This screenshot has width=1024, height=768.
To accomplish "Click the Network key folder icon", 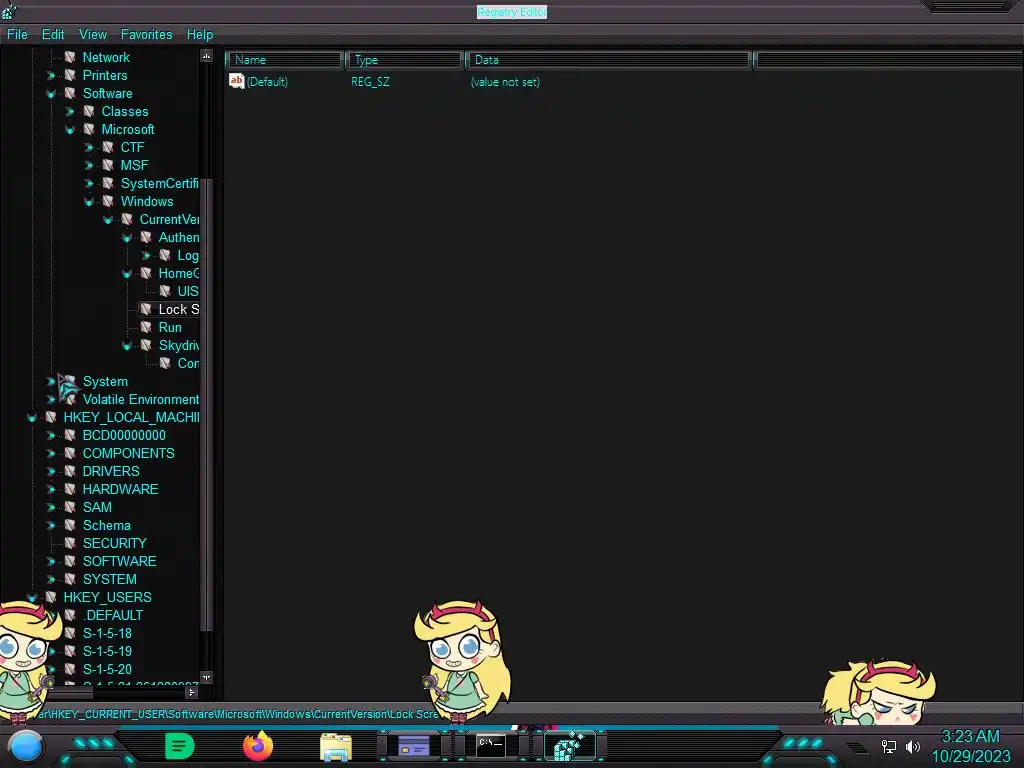I will tap(70, 57).
